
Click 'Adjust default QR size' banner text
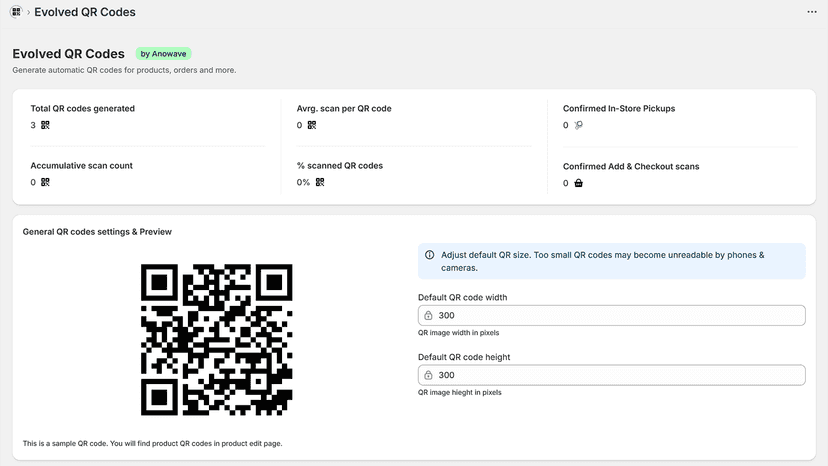point(603,261)
